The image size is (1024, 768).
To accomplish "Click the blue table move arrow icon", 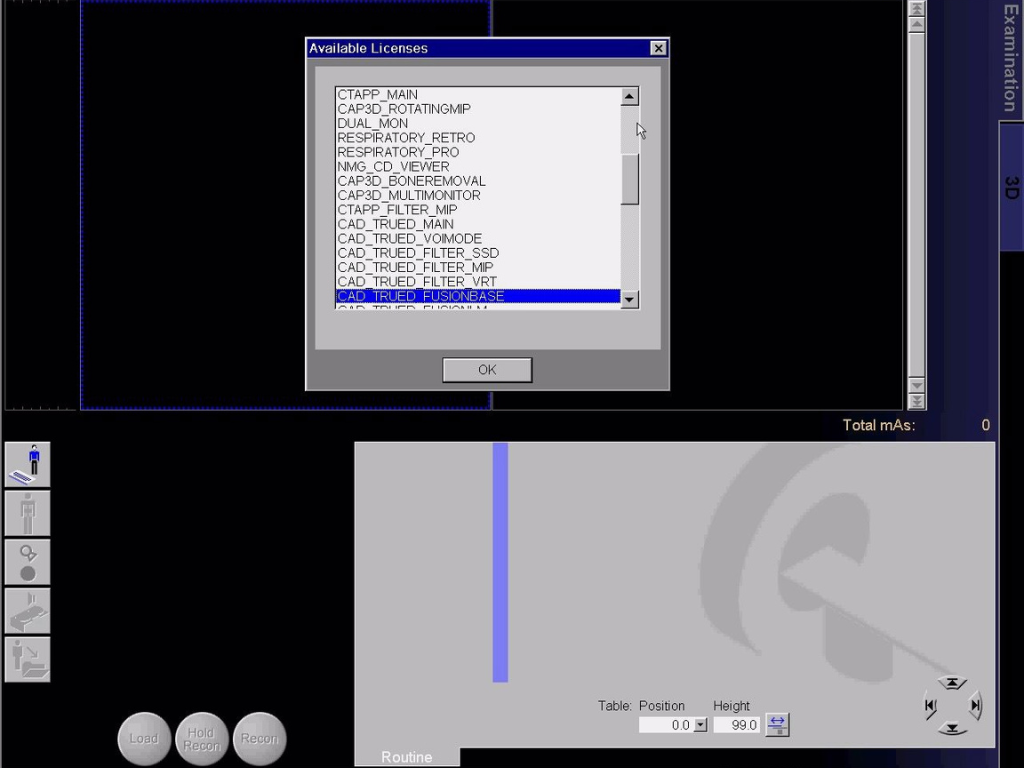I will point(777,725).
